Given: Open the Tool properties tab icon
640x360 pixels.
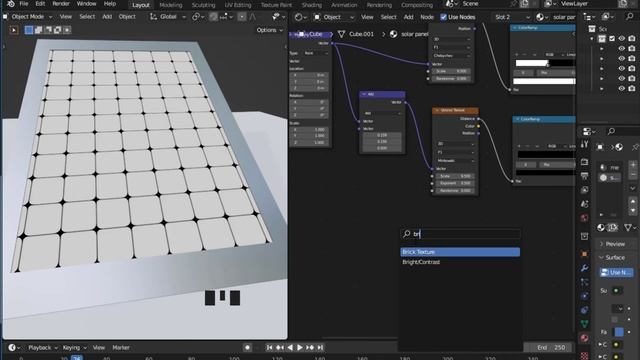Looking at the screenshot, I should click(x=584, y=144).
